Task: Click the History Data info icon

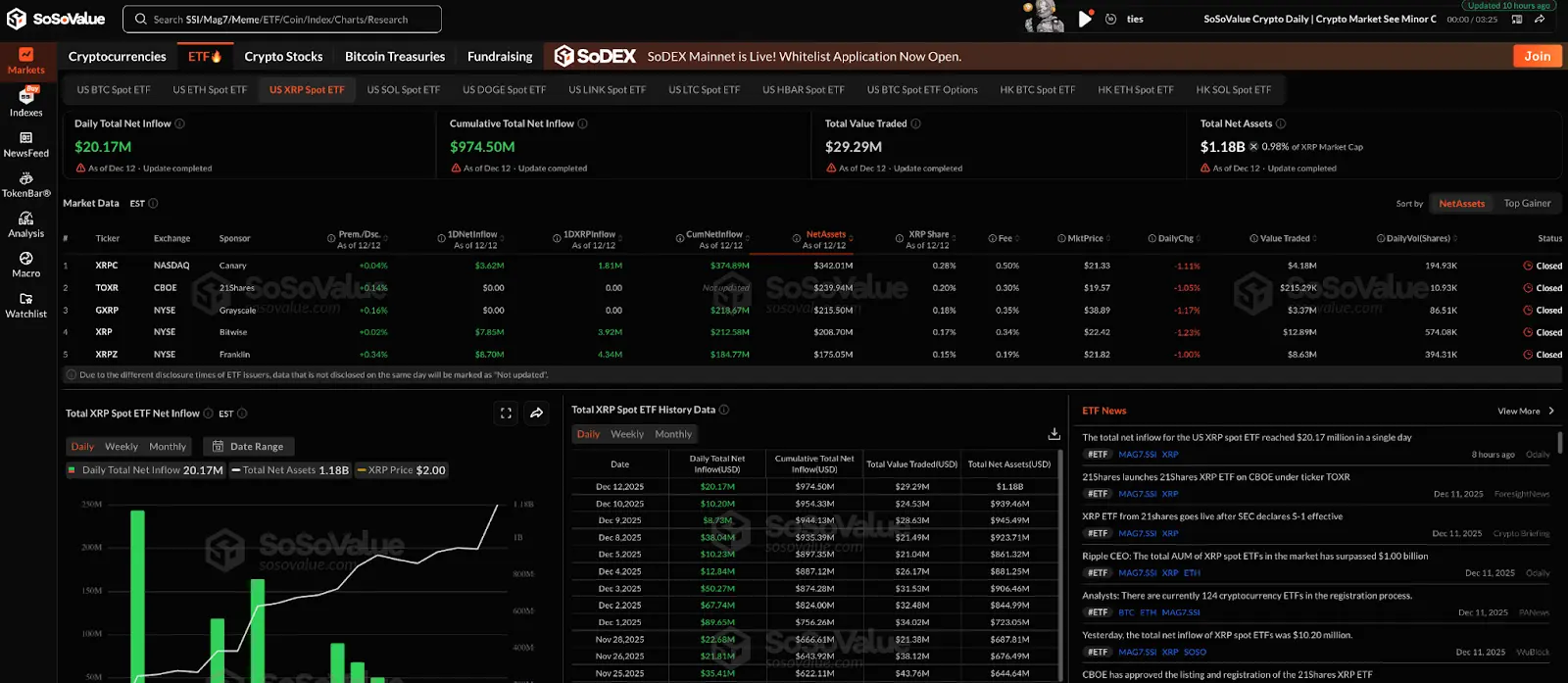Action: pyautogui.click(x=724, y=410)
